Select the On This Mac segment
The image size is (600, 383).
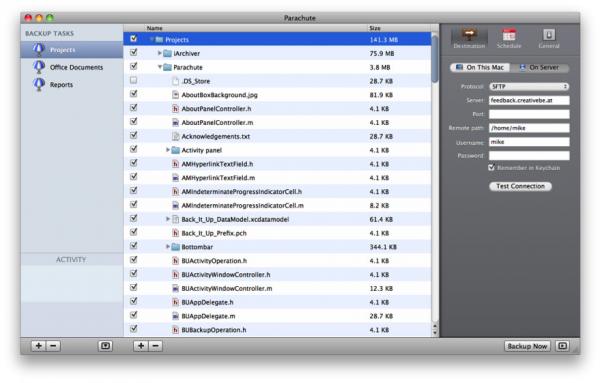pyautogui.click(x=480, y=67)
